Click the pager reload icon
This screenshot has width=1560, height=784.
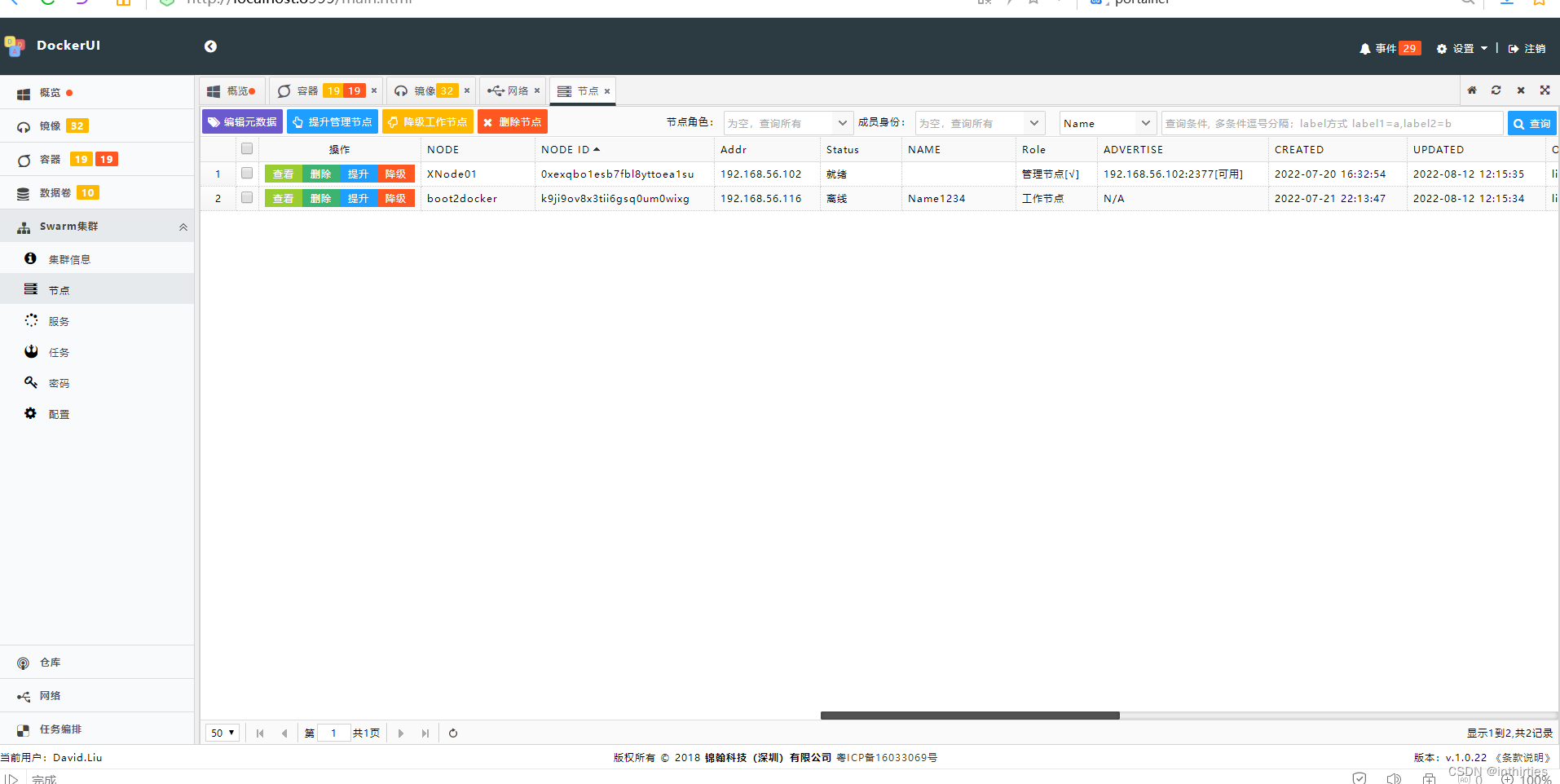[453, 733]
